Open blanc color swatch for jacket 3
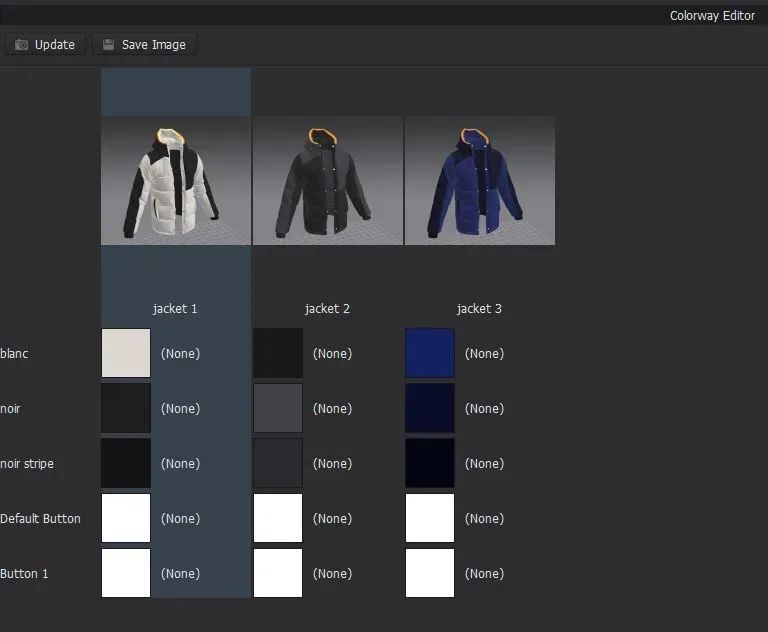Viewport: 768px width, 632px height. [430, 353]
